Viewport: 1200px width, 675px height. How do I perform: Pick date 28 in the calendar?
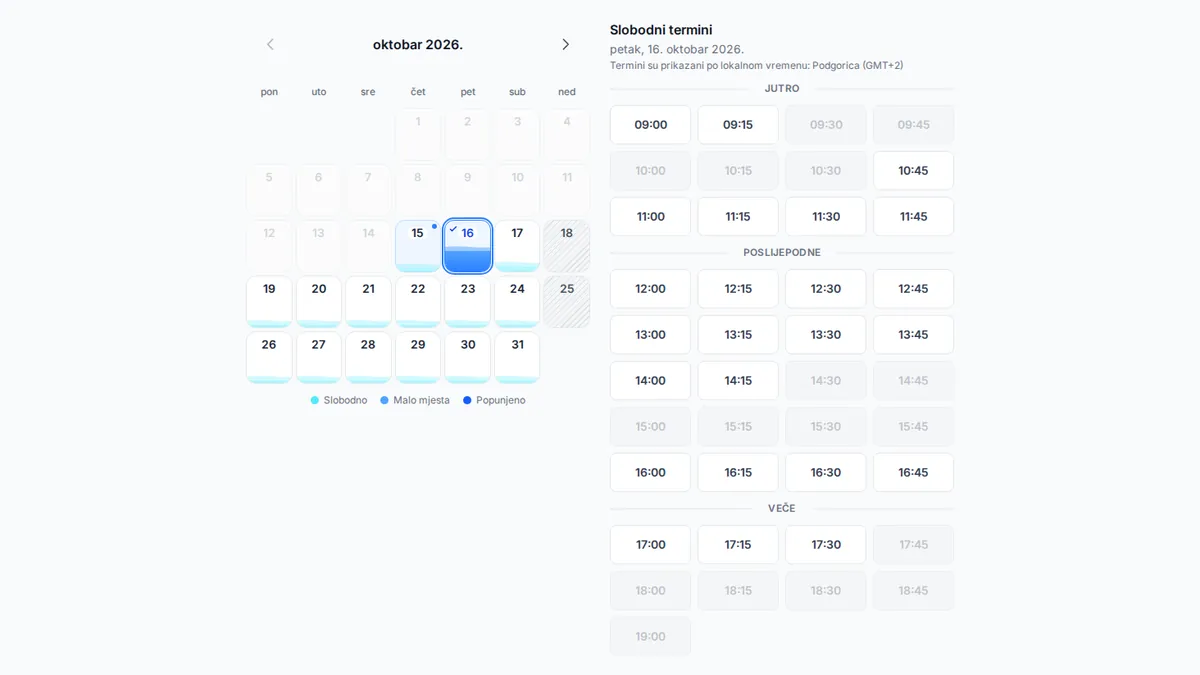coord(368,358)
